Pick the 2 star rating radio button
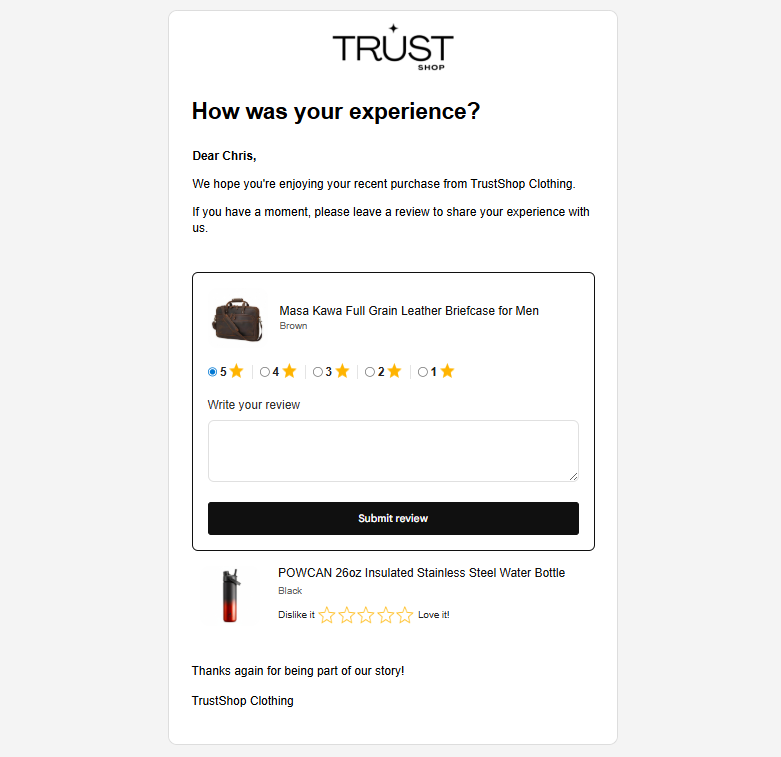 [370, 372]
